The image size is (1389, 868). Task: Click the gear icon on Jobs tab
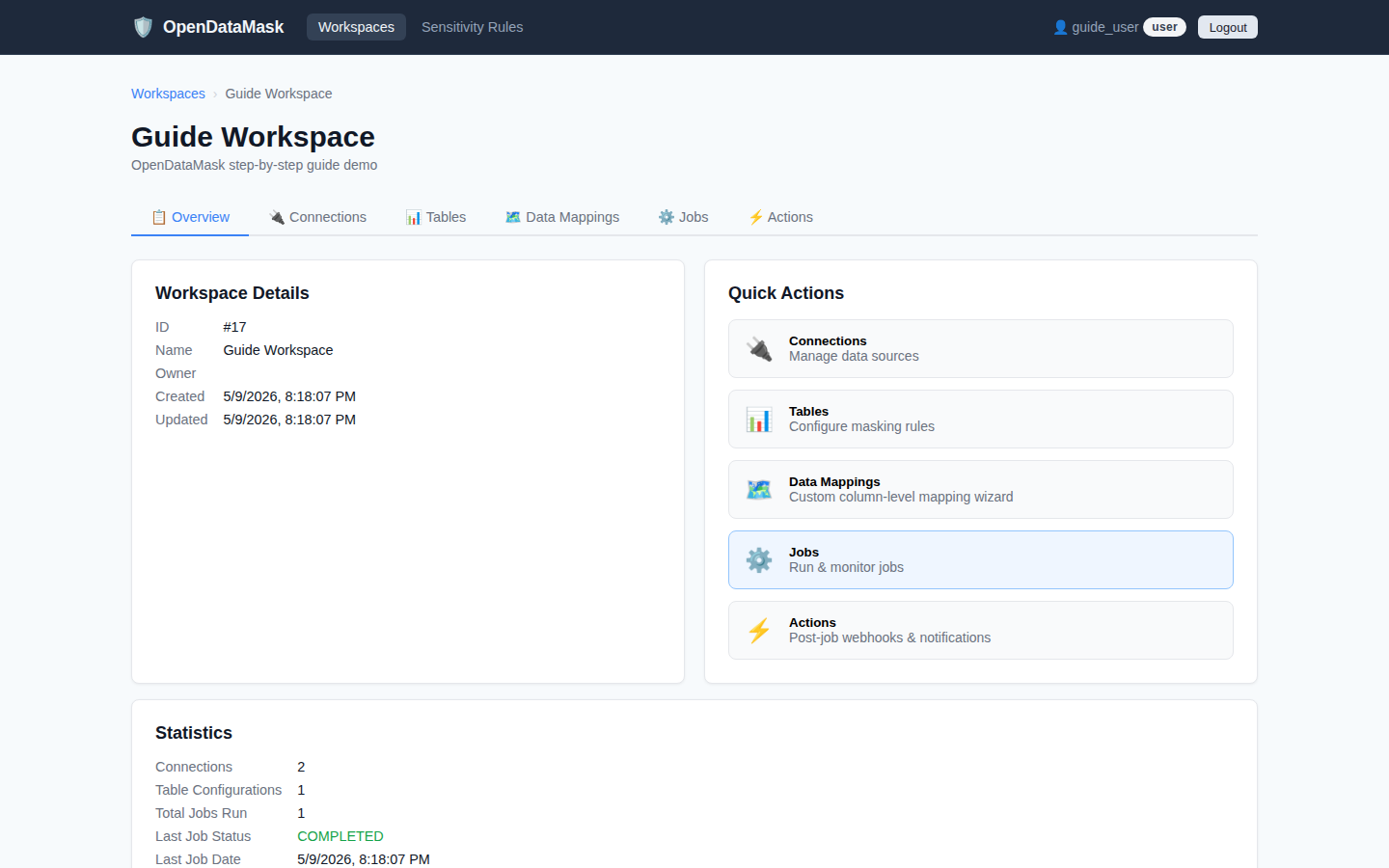point(667,217)
